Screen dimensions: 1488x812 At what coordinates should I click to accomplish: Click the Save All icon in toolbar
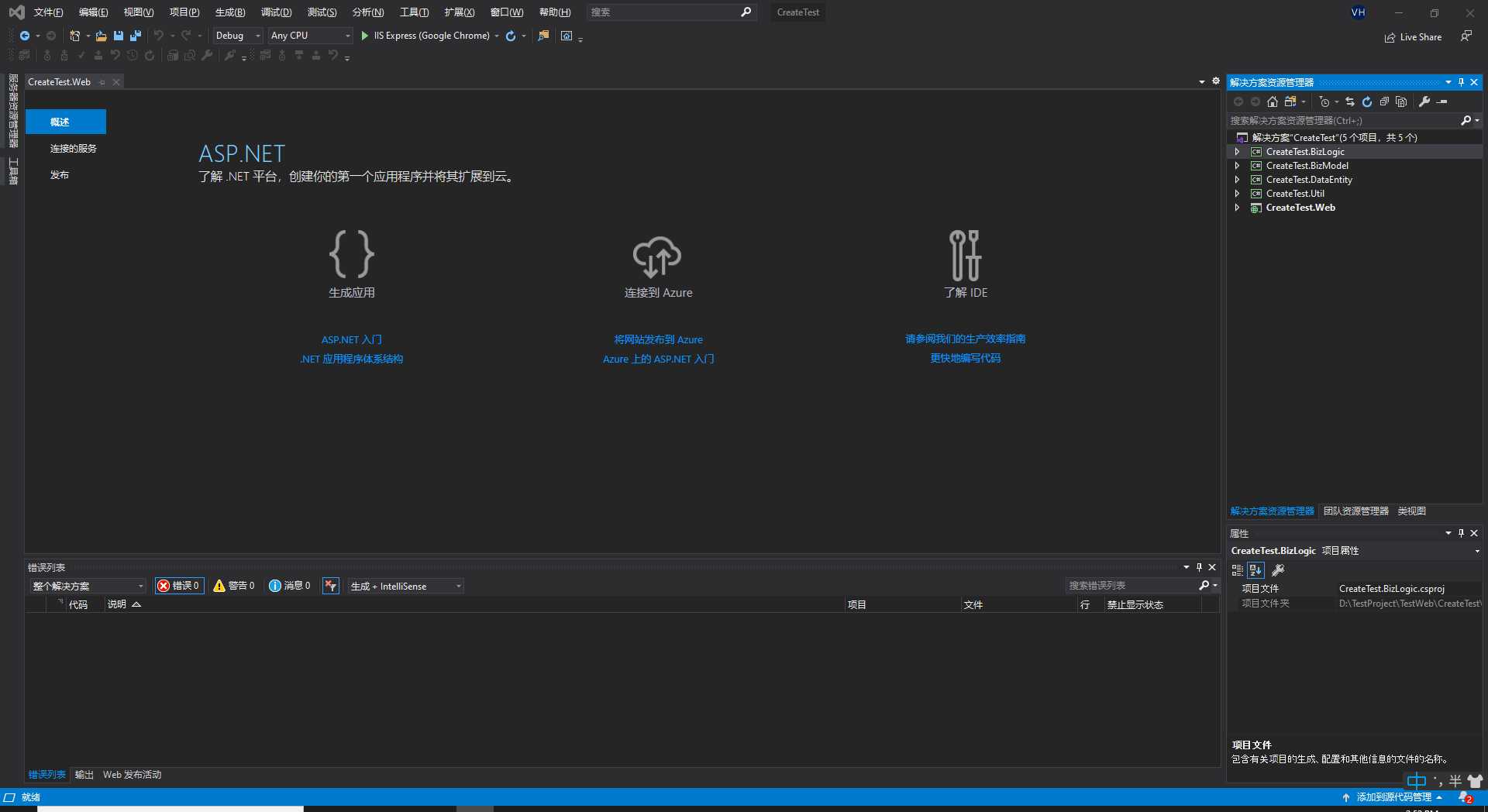point(136,36)
